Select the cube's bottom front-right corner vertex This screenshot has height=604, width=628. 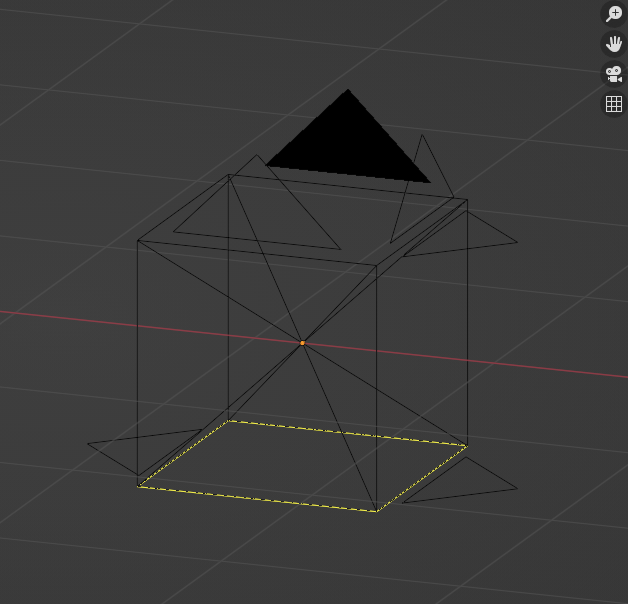click(x=376, y=511)
